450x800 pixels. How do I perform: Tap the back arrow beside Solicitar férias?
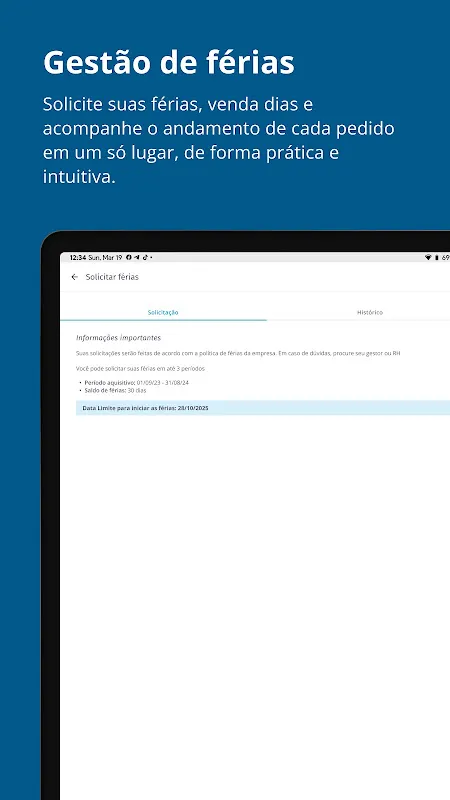point(75,277)
